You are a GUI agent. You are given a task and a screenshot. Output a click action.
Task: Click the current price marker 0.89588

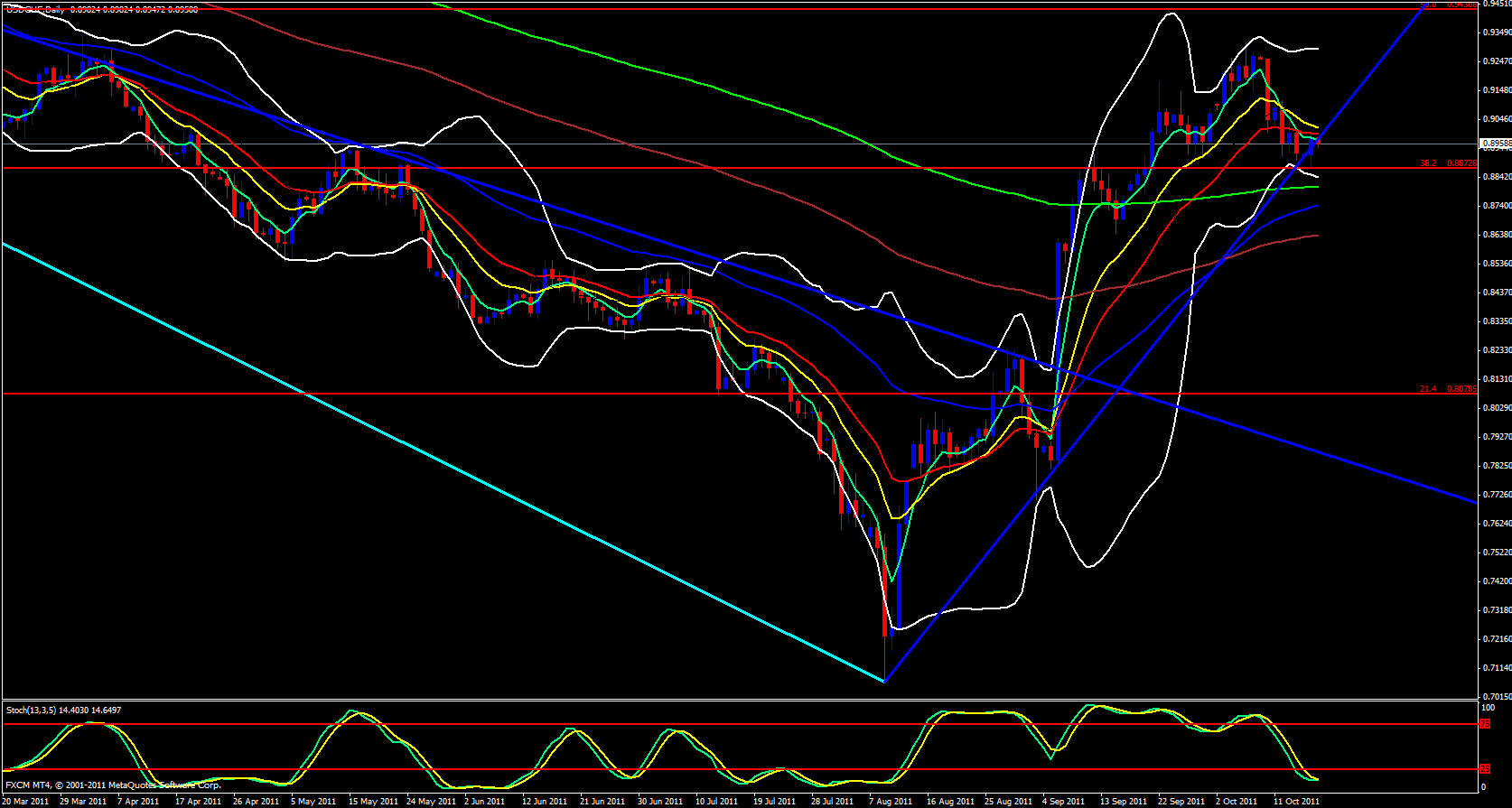click(x=1494, y=144)
